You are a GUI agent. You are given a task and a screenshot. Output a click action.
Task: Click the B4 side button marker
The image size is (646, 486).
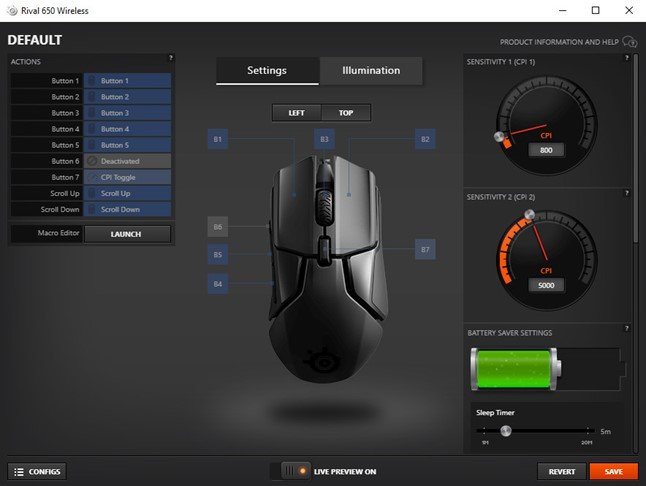click(217, 283)
